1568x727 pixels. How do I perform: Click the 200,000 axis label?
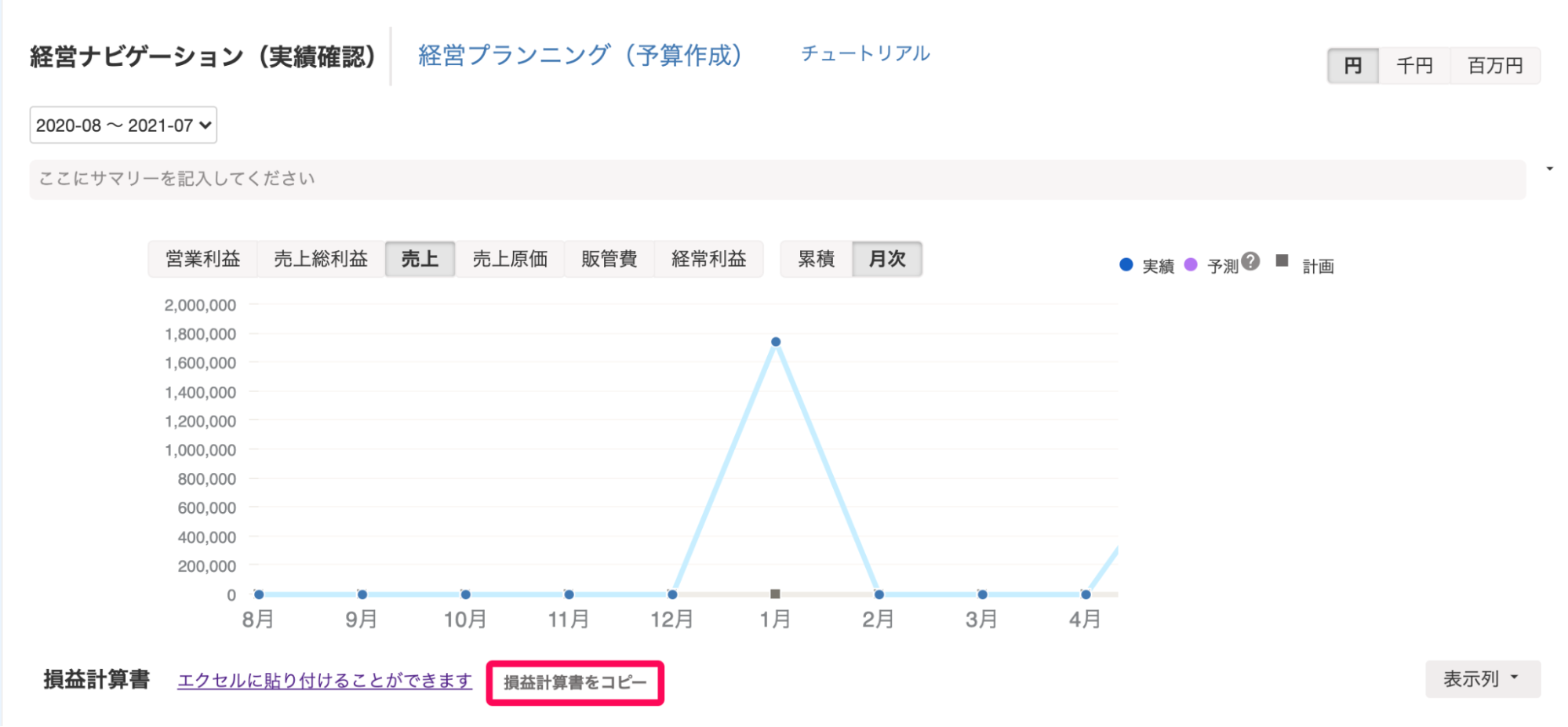click(206, 566)
